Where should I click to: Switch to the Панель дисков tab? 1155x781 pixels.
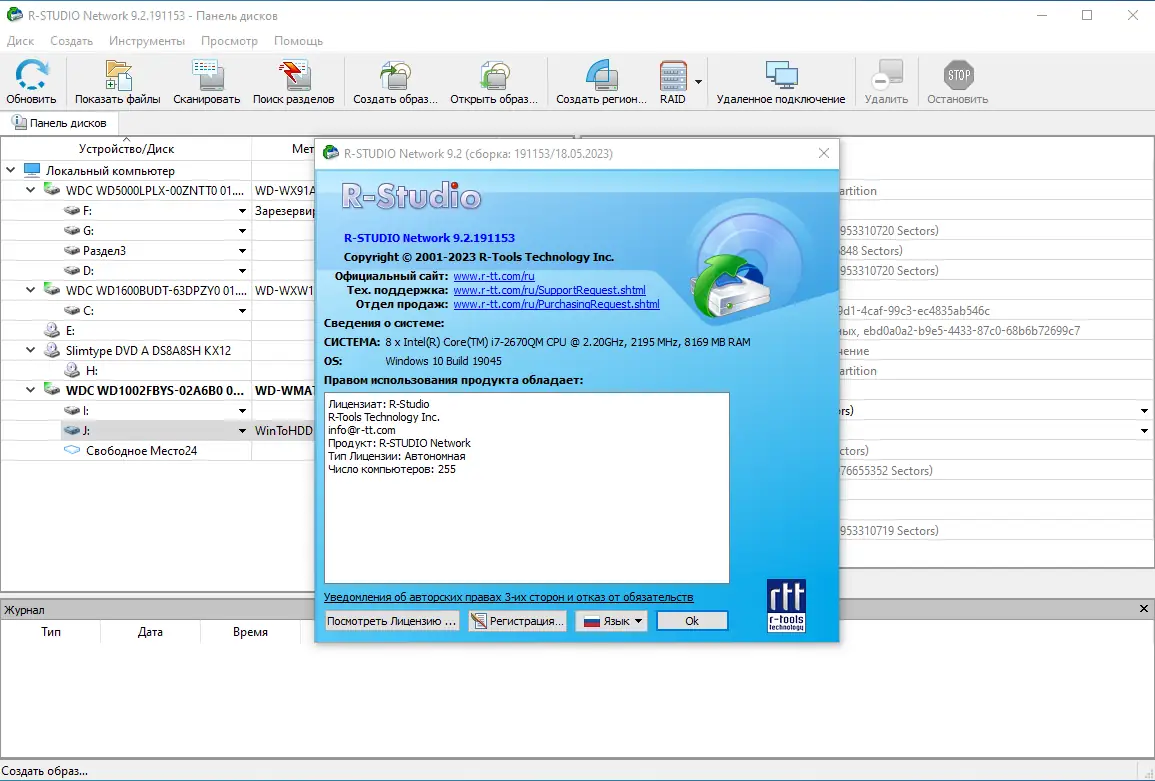click(x=61, y=122)
